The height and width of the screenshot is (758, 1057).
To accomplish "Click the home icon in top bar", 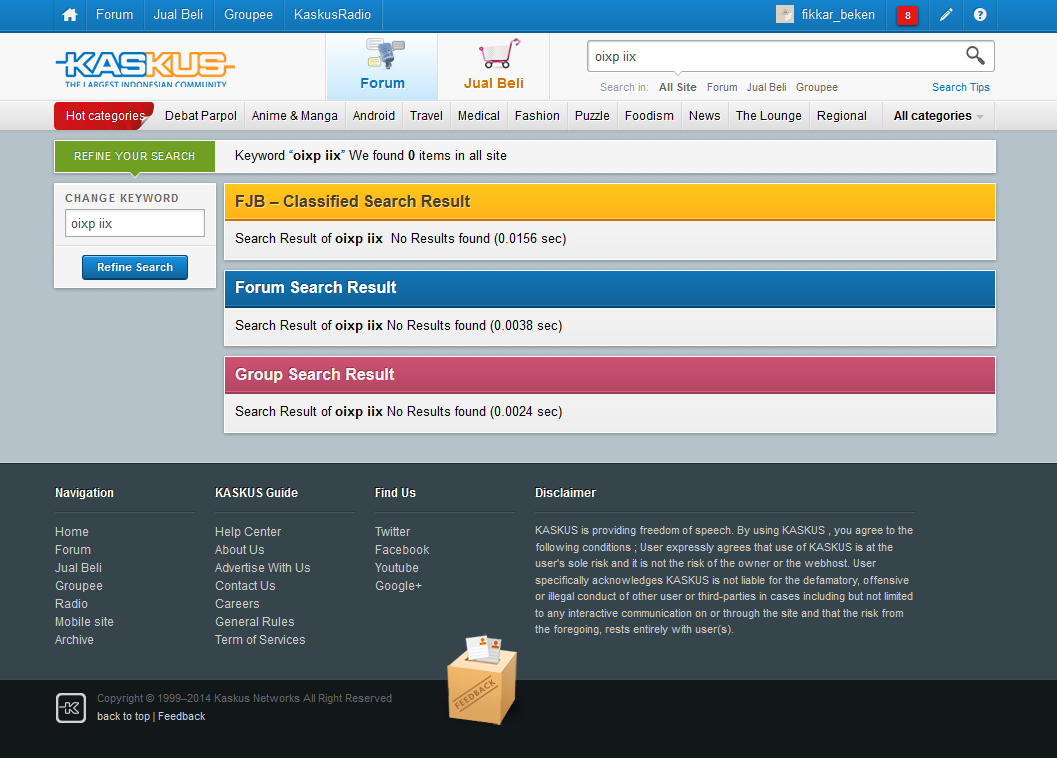I will click(69, 15).
